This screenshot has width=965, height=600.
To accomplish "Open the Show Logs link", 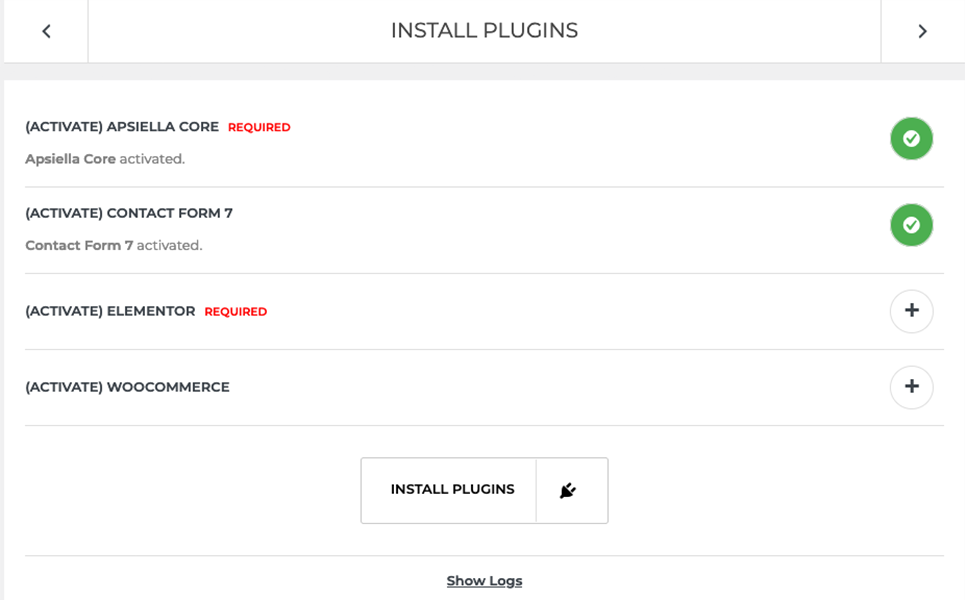I will point(484,581).
